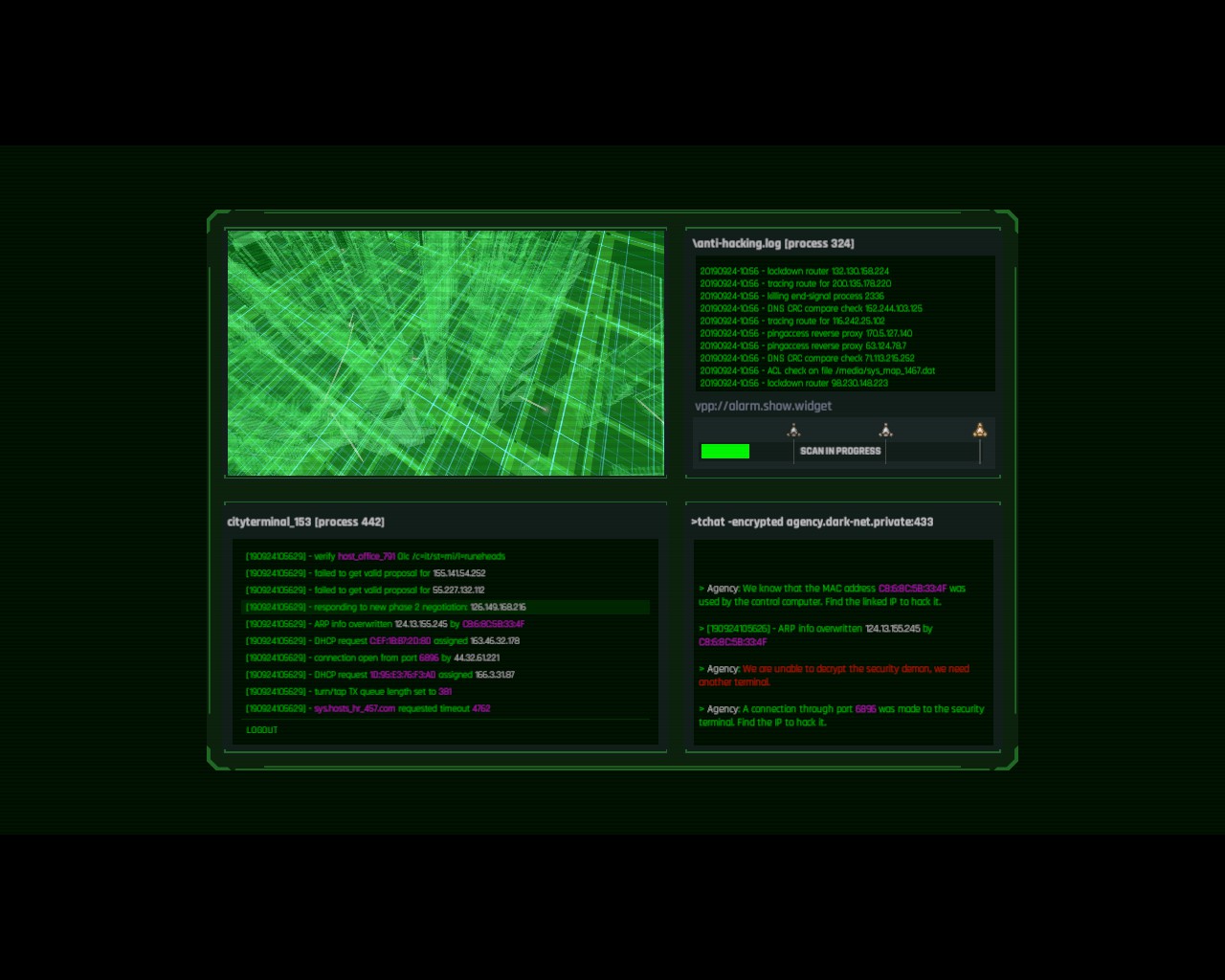1225x980 pixels.
Task: Click the green scan progress bar
Action: (725, 451)
